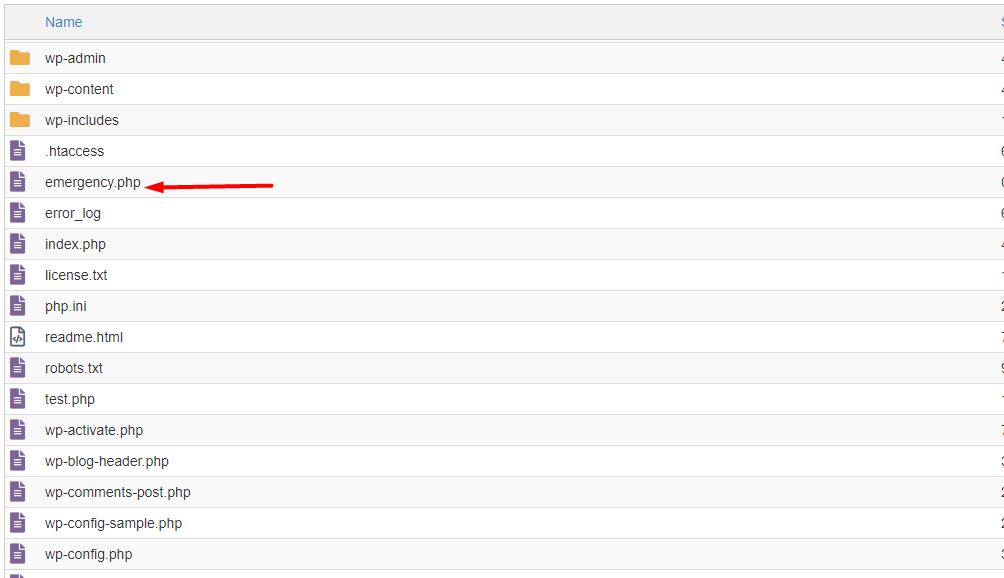This screenshot has height=578, width=1004.
Task: Click the readme.html code file icon
Action: [x=18, y=337]
